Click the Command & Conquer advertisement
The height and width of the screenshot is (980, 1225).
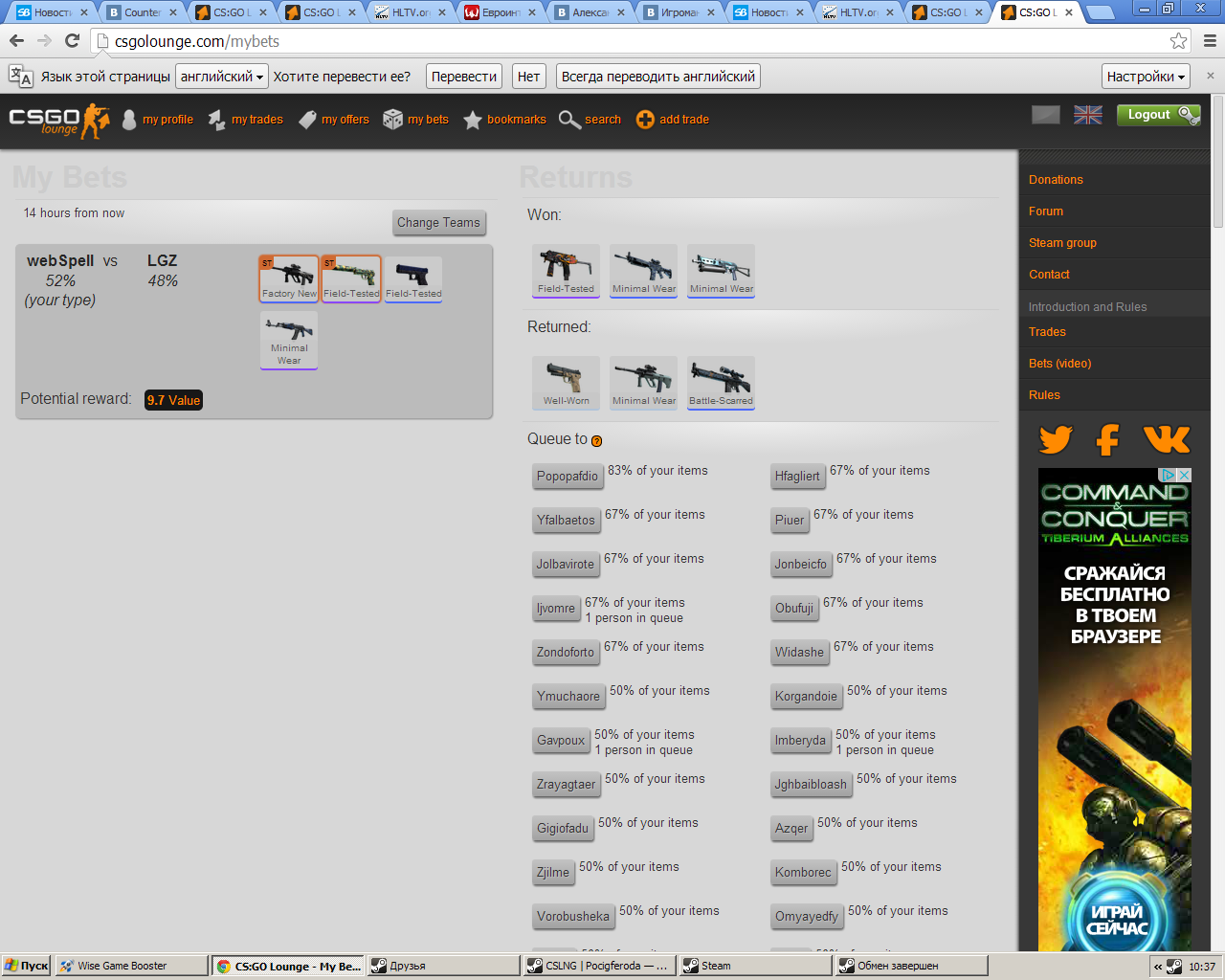tap(1115, 709)
